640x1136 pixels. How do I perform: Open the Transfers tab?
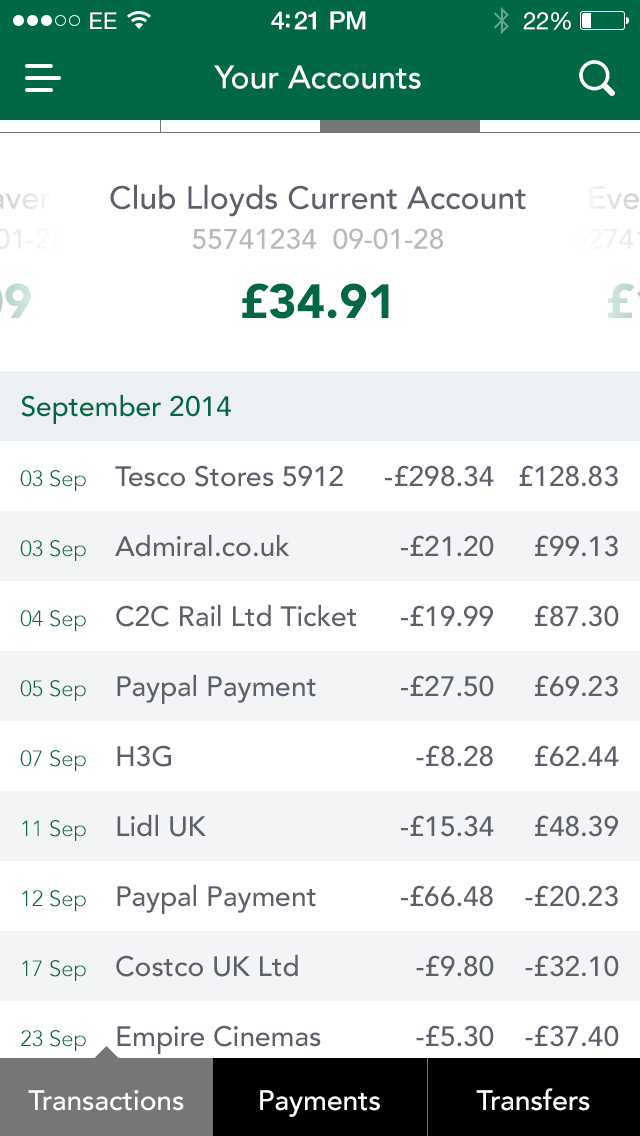click(x=533, y=1100)
